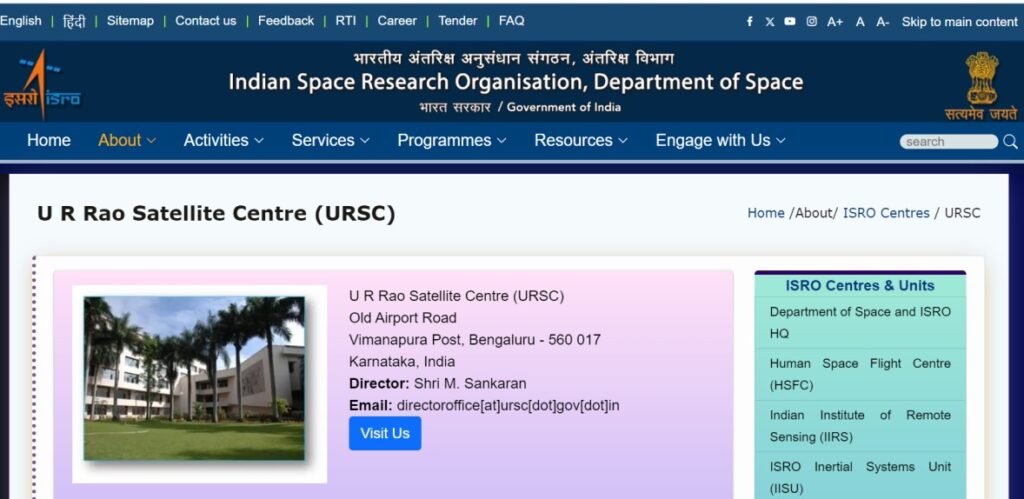Click the search magnifier icon
The width and height of the screenshot is (1024, 499).
(x=1010, y=142)
